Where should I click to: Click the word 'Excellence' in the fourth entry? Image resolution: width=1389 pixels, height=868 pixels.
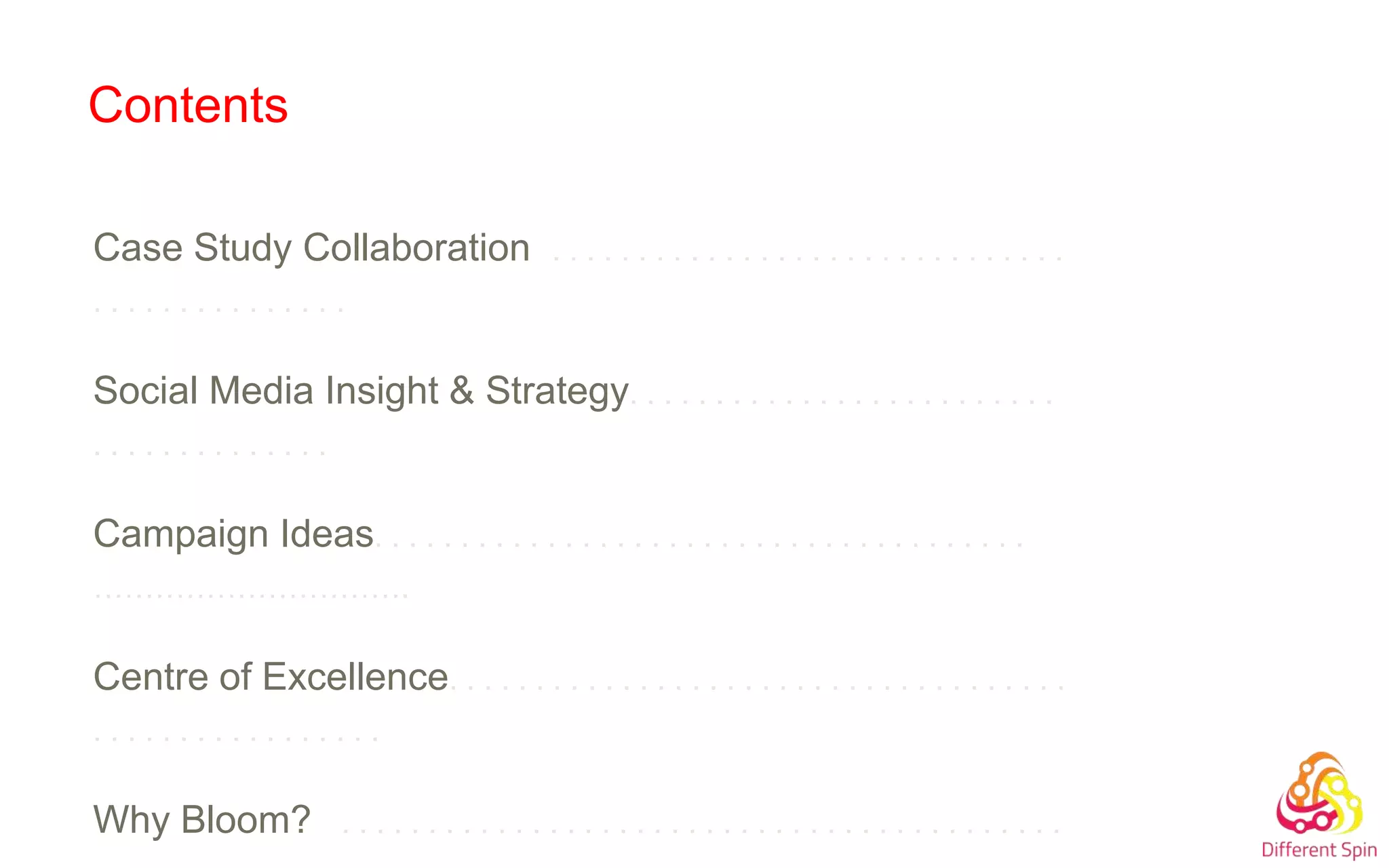[355, 677]
